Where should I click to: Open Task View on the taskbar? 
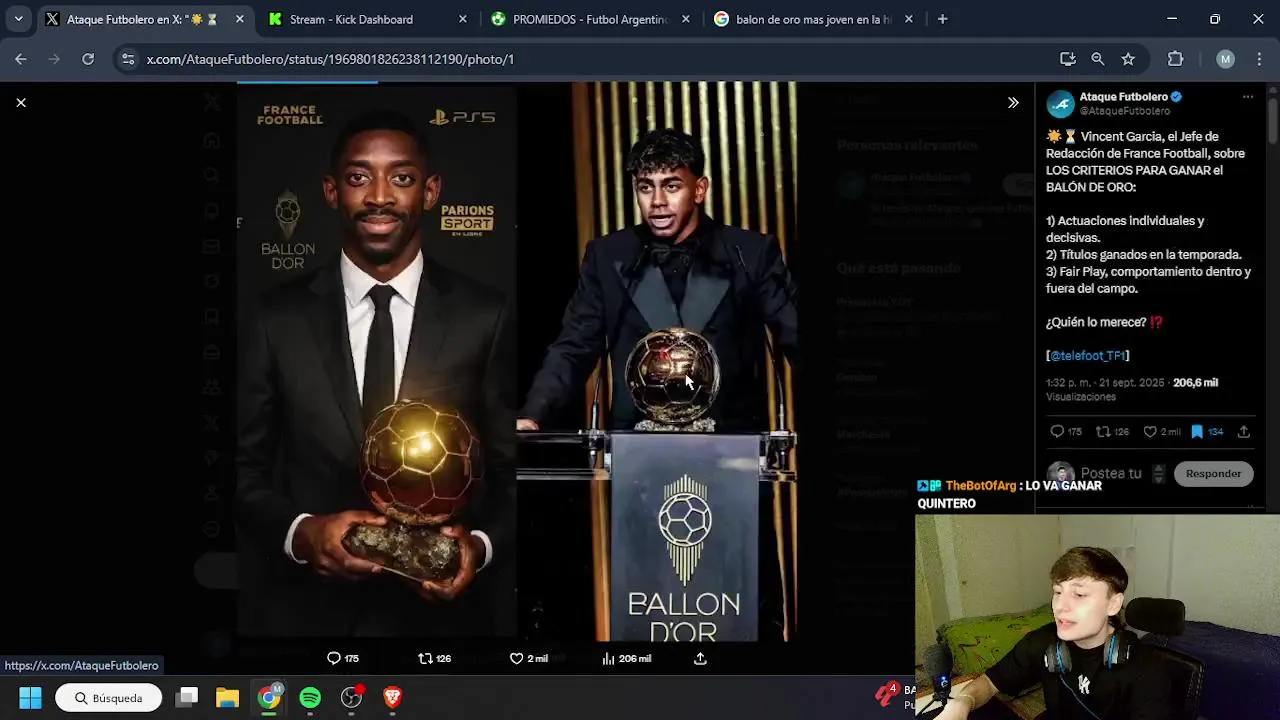coord(187,697)
